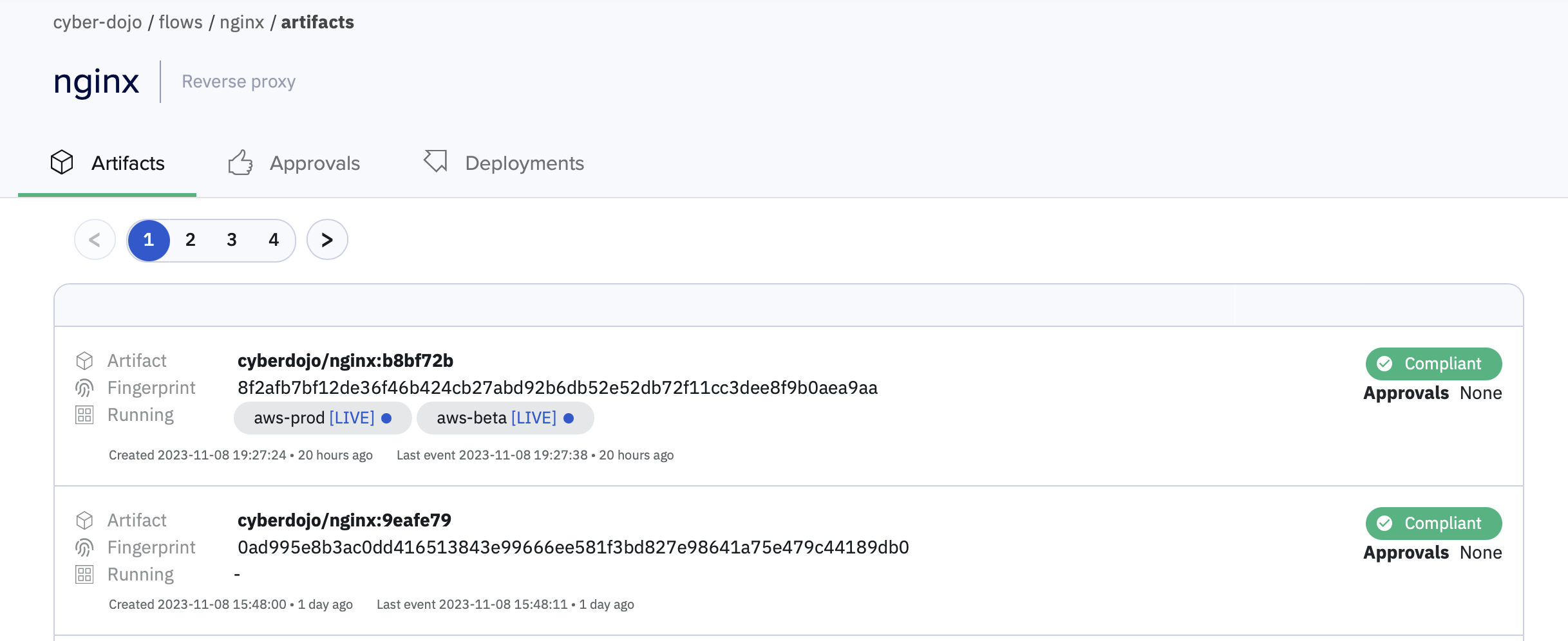
Task: Click blue live dot on aws-prod chip
Action: coord(386,418)
